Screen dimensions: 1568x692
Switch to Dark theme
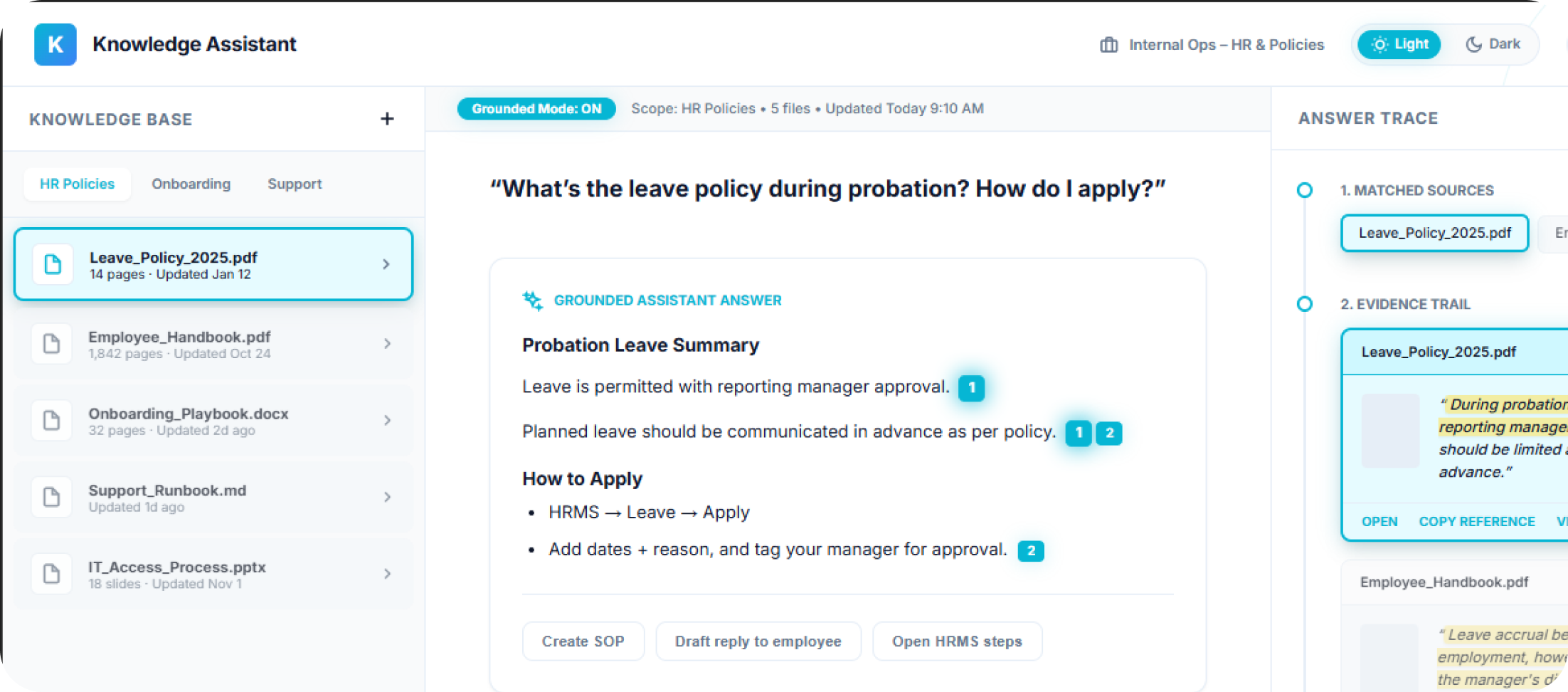coord(1493,44)
